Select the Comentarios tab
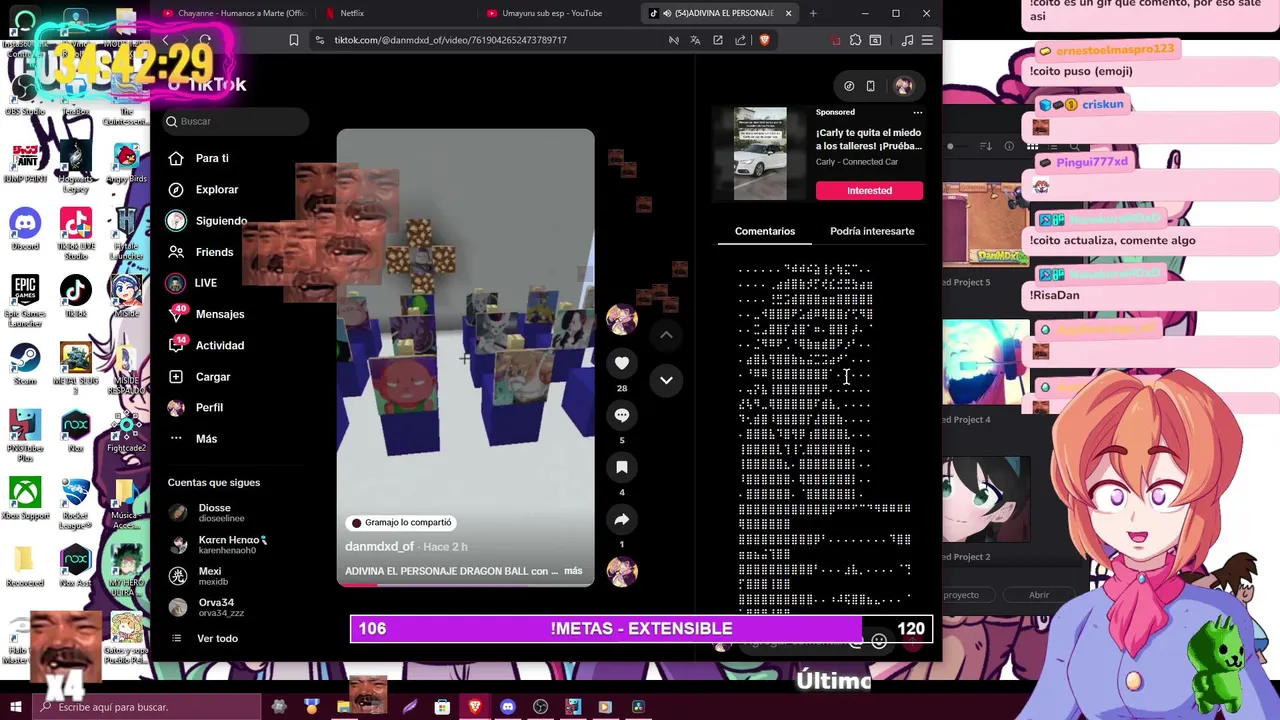 click(x=765, y=231)
